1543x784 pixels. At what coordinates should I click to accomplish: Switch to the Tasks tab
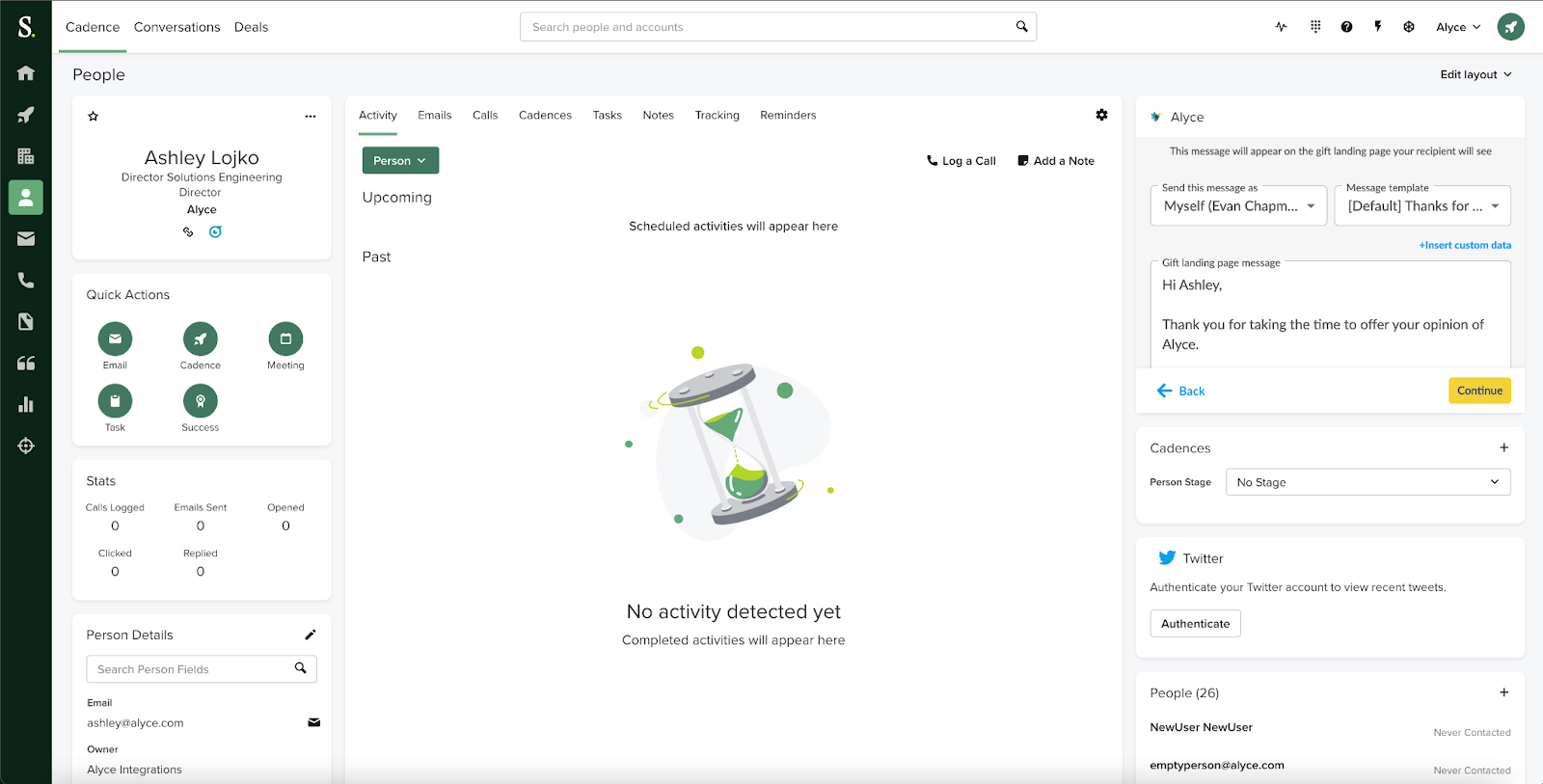[x=608, y=115]
